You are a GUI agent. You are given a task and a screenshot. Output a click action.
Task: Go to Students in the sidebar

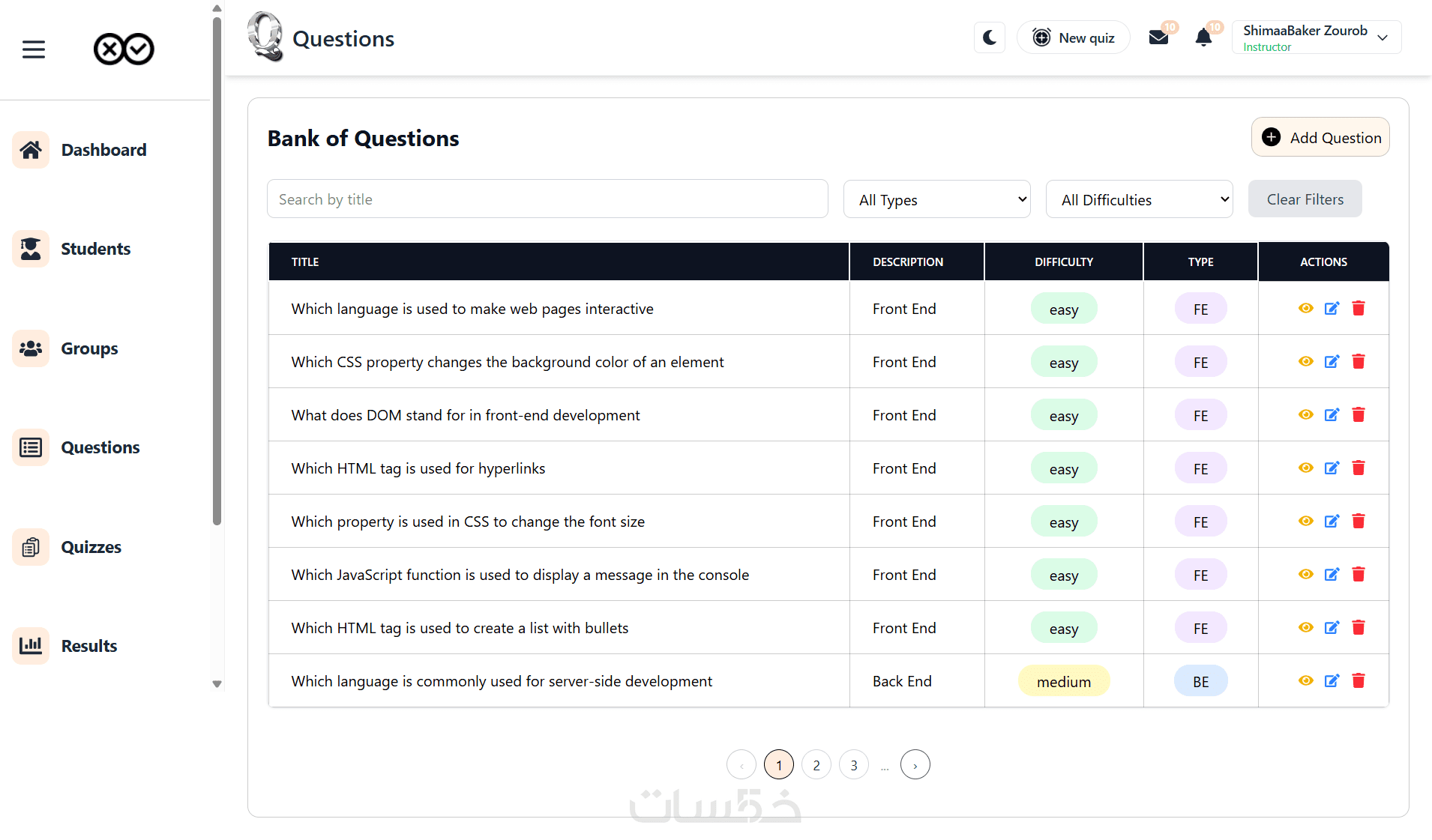pos(95,249)
